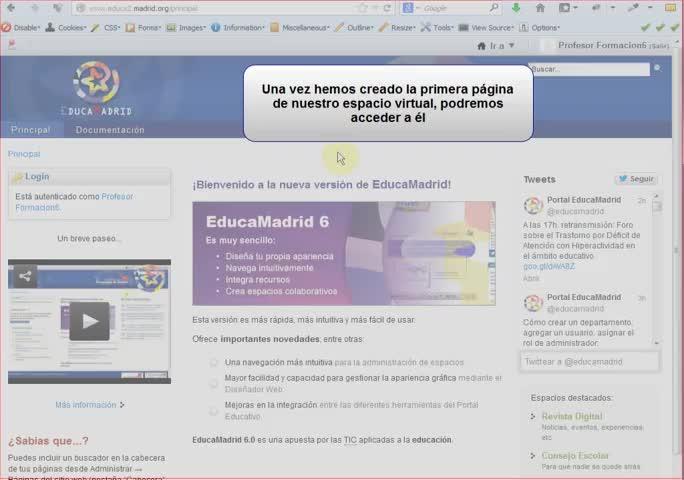Click the first Portal EducaMadrid tweet avatar
The image size is (684, 480).
click(x=533, y=205)
